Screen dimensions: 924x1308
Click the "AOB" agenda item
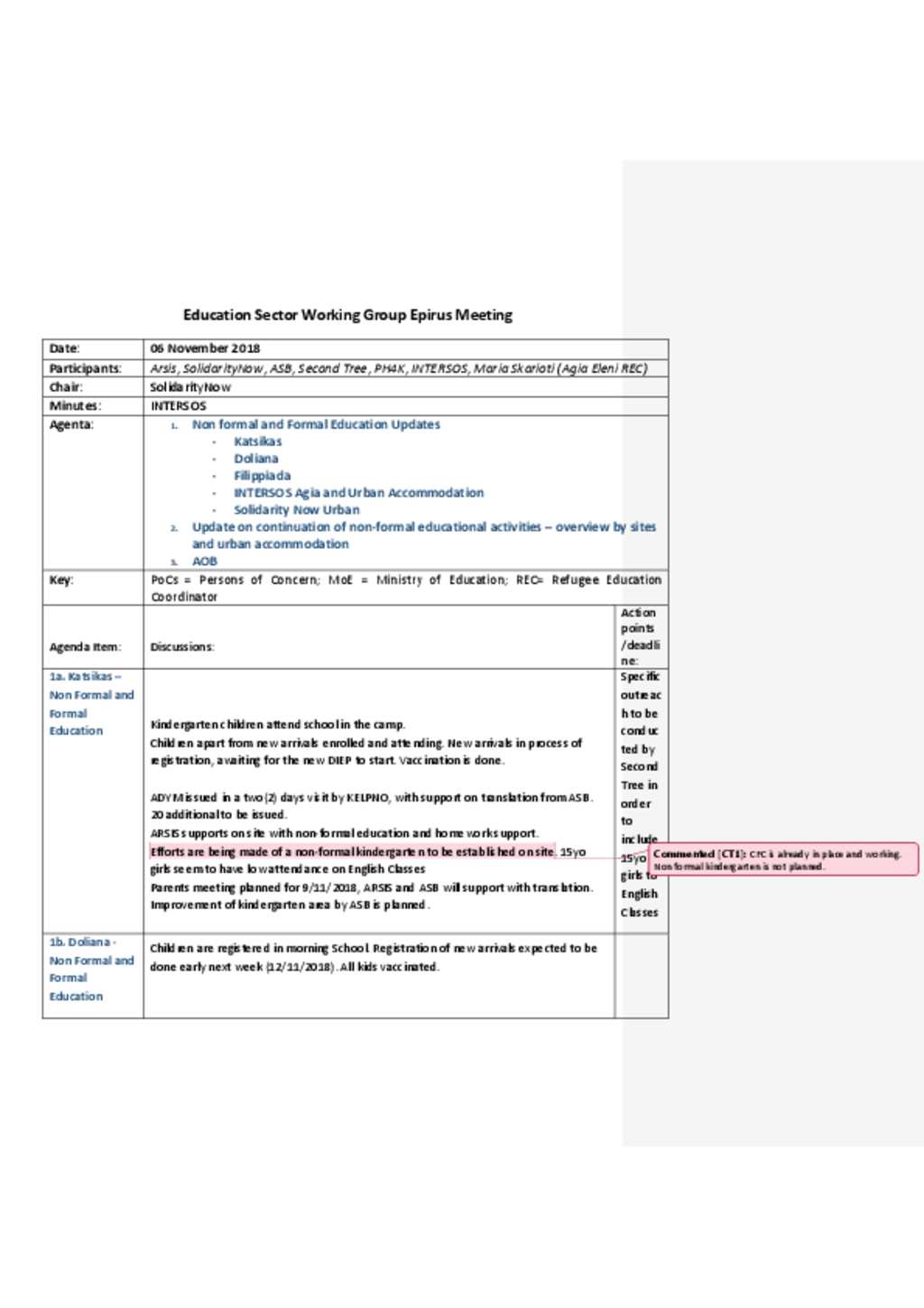point(205,561)
